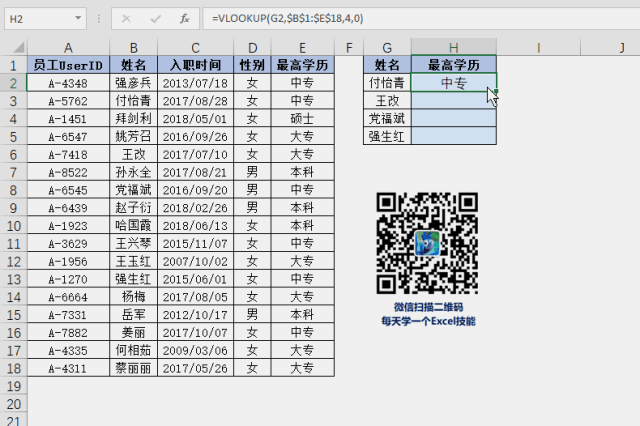The height and width of the screenshot is (426, 640).
Task: Click date cell 2016/09/26
Action: (195, 136)
